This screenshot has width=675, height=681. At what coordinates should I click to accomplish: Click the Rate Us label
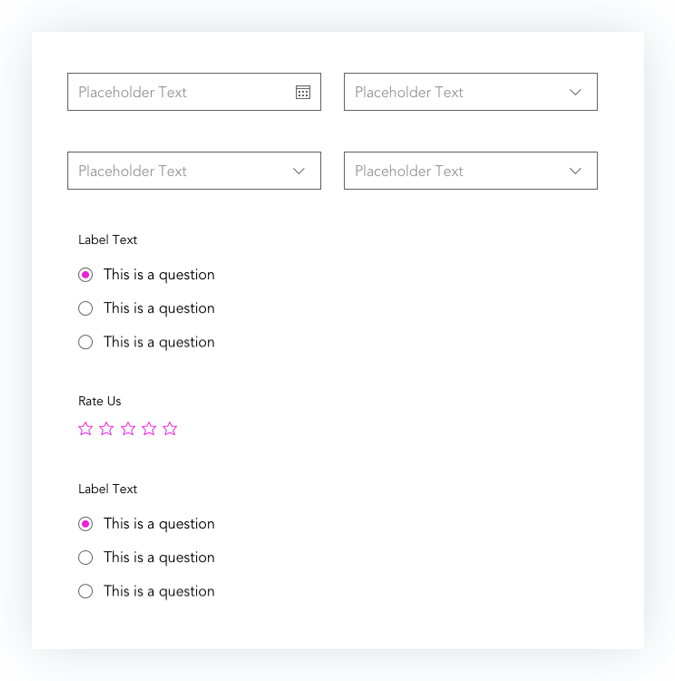pyautogui.click(x=99, y=401)
